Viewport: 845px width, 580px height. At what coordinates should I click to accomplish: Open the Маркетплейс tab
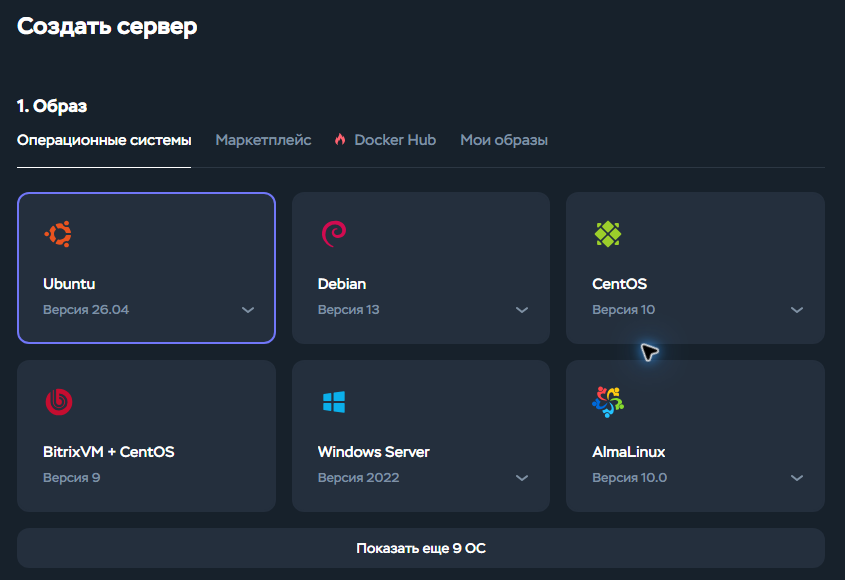[x=264, y=140]
